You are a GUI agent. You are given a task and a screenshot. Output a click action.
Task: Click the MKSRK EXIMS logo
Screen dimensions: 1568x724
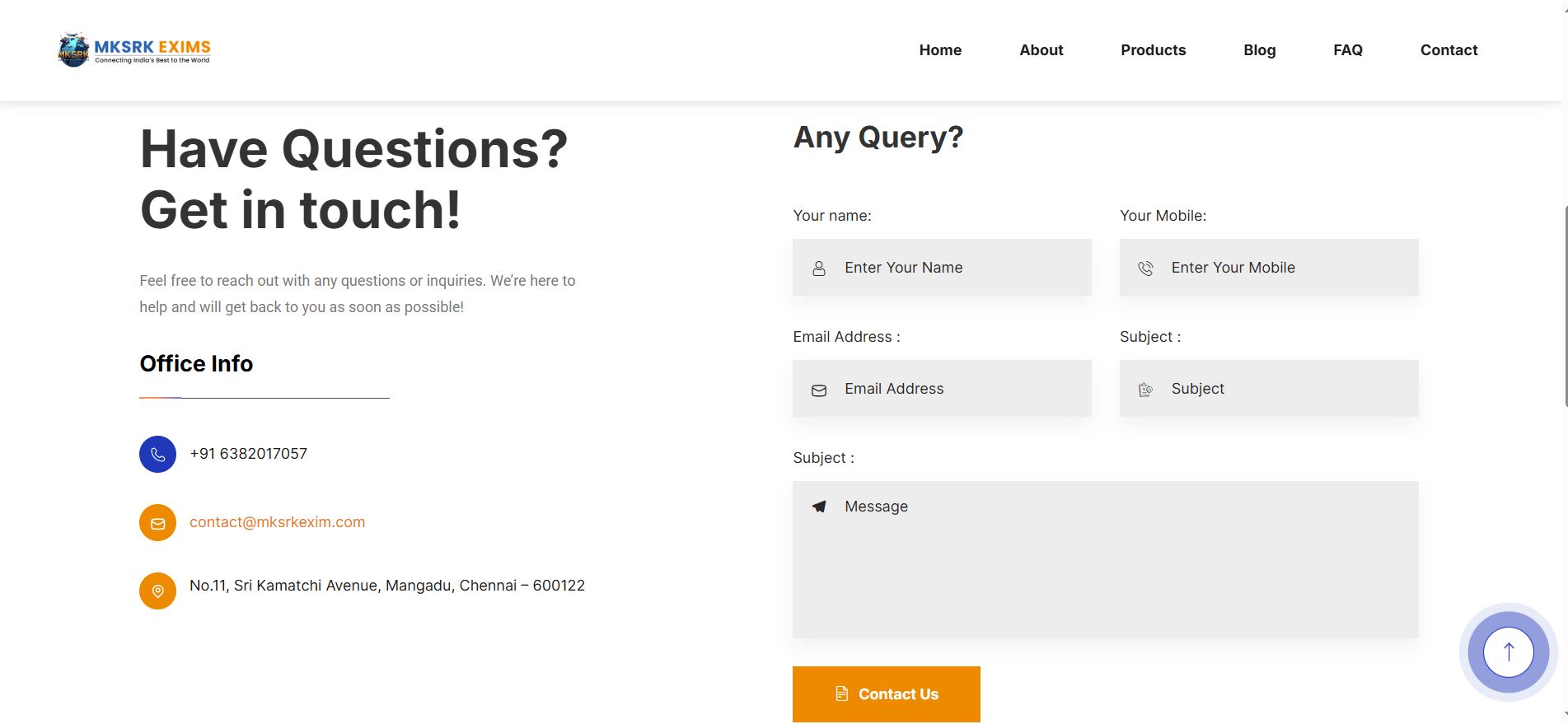(134, 50)
